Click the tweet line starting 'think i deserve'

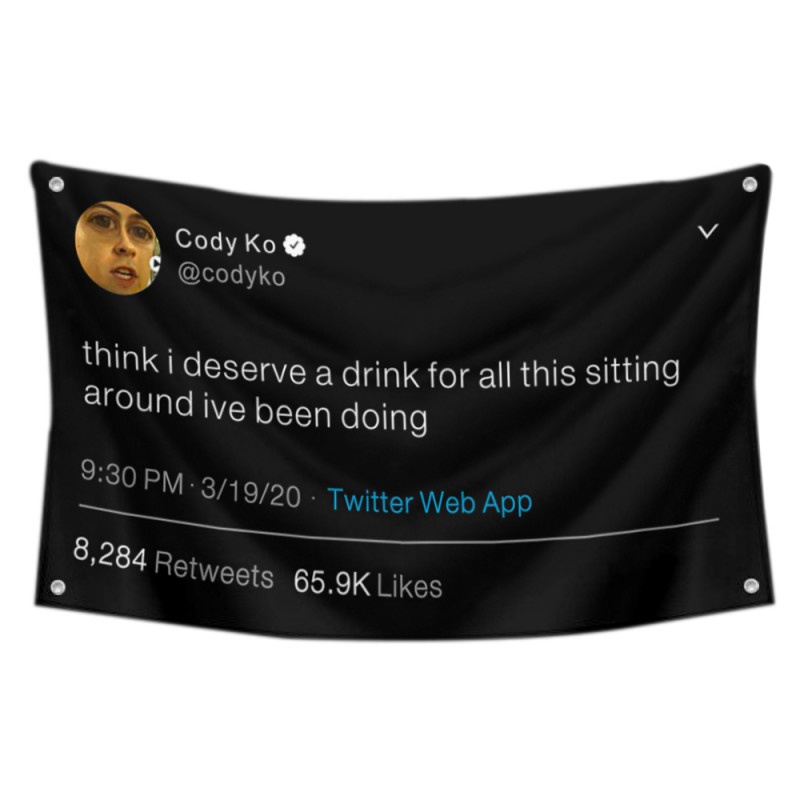click(x=381, y=367)
